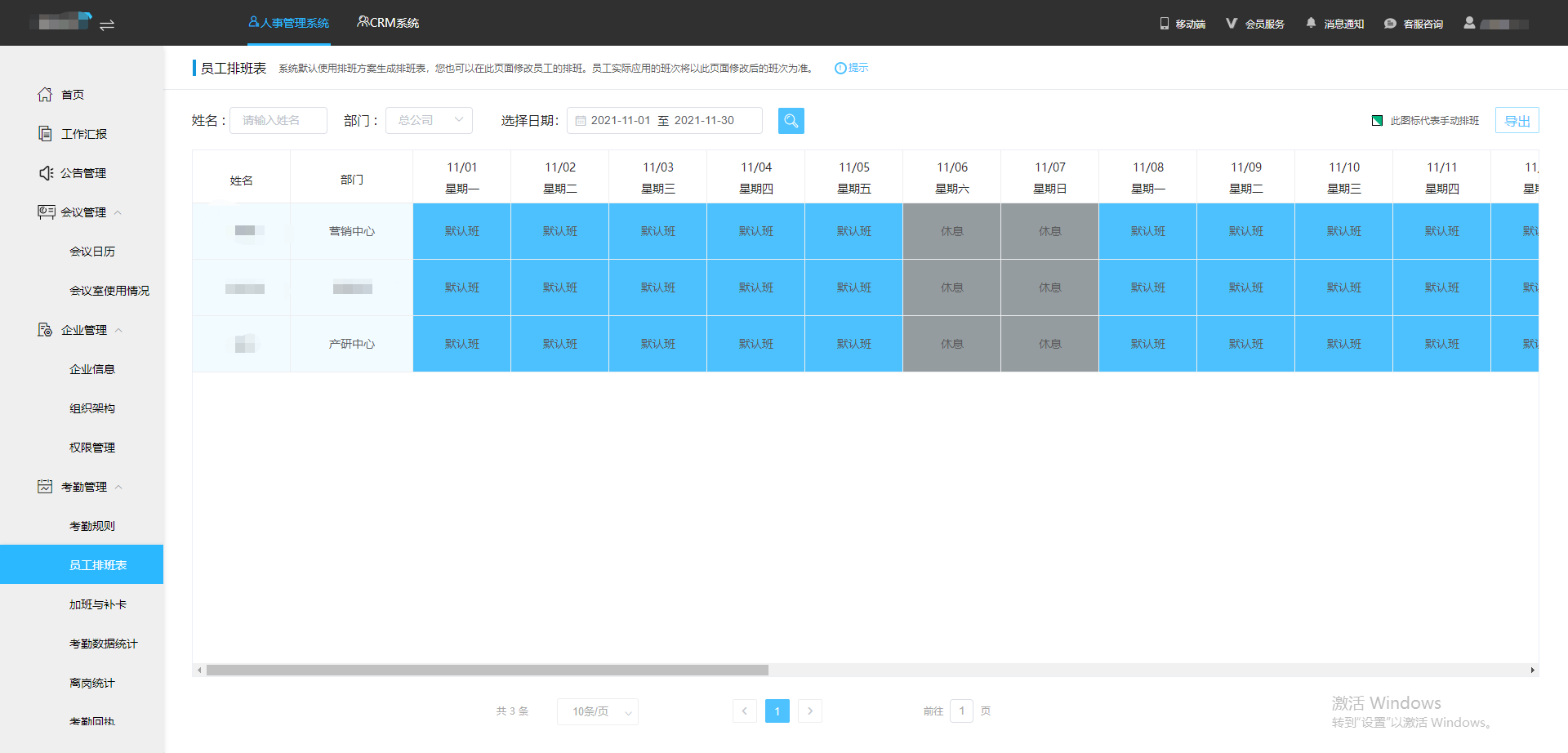
Task: Select page 1 in pagination
Action: 777,711
